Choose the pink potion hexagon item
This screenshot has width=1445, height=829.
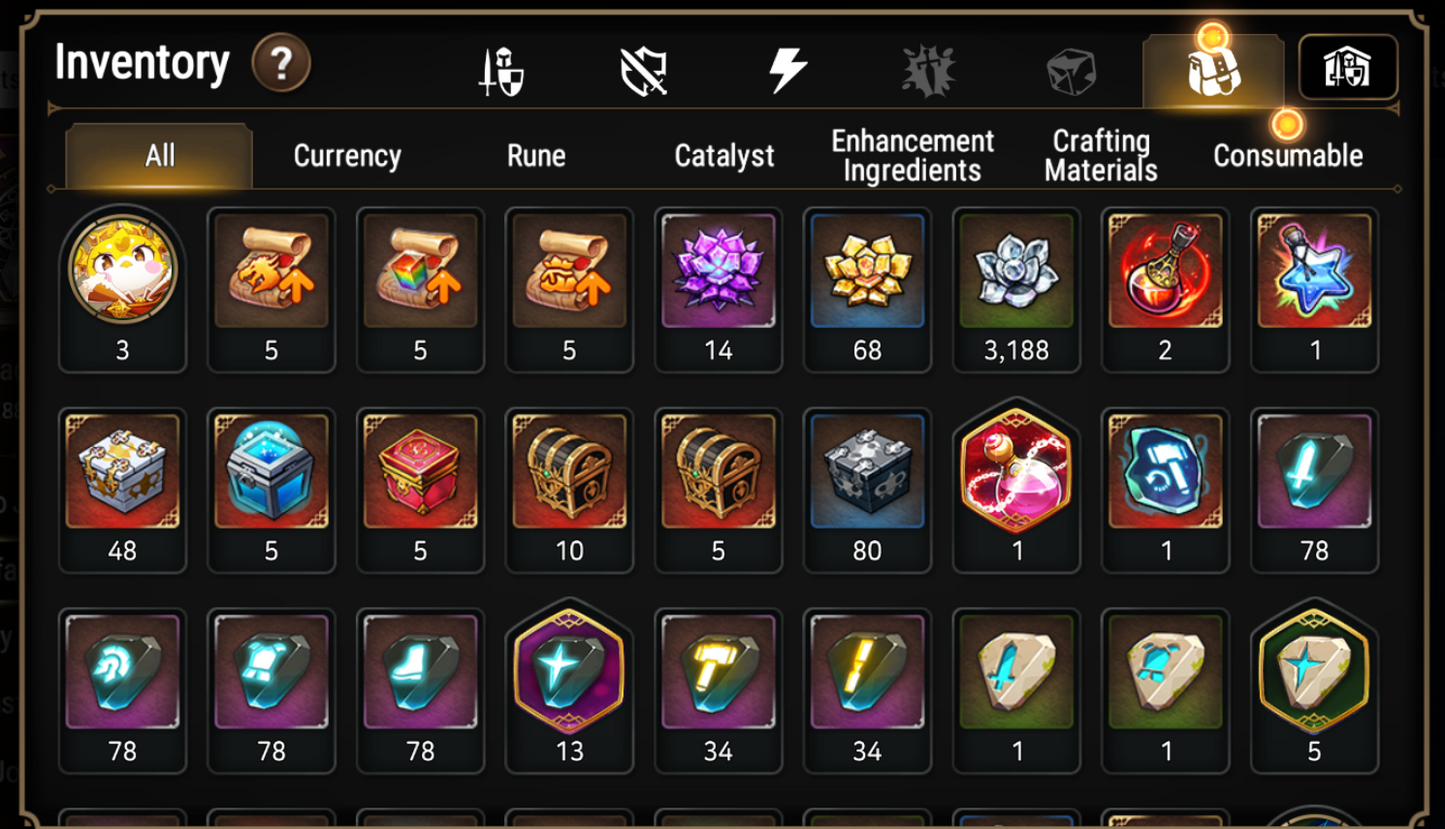coord(1016,489)
